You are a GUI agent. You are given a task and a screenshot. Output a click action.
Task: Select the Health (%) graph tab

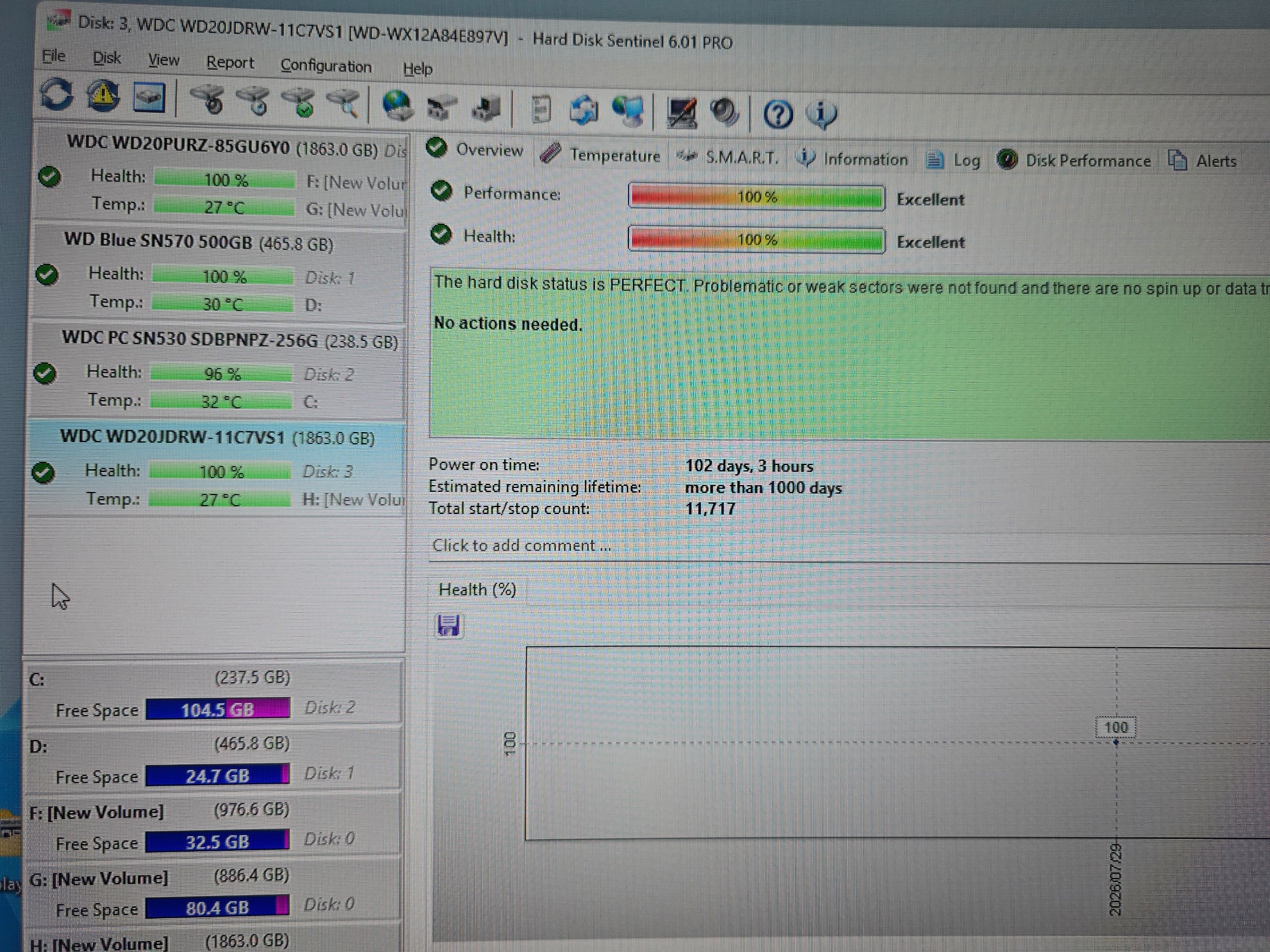(477, 590)
